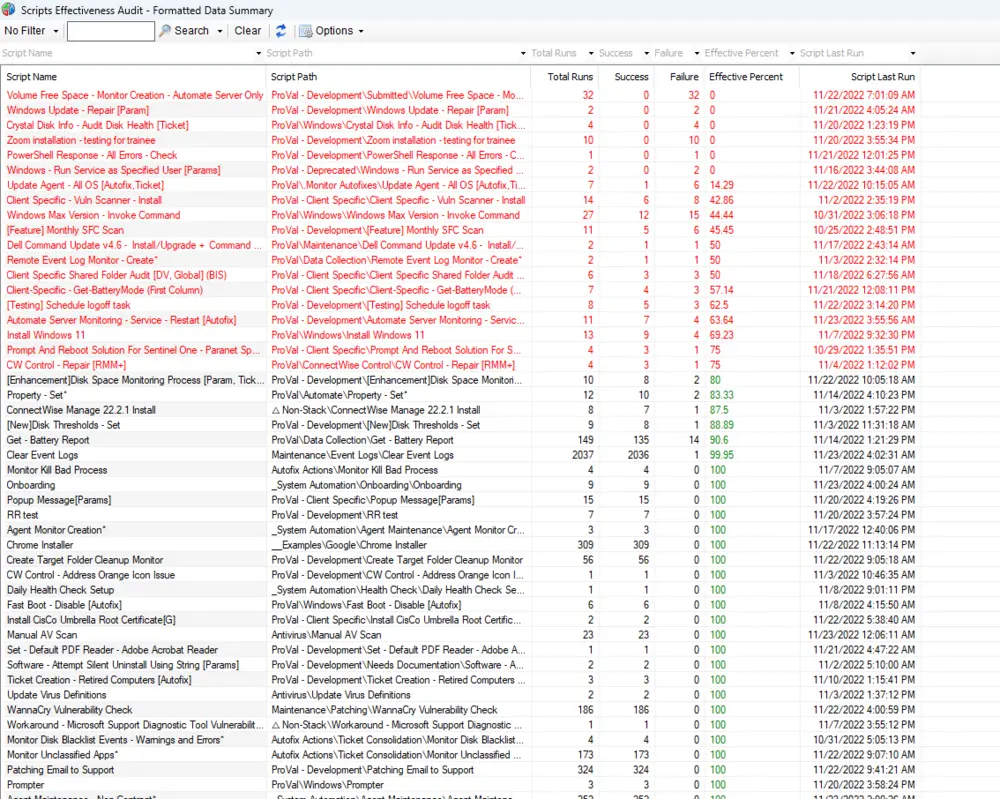
Task: Select 'Crystal Disk Info - Audit Disk Health [Ticket]'
Action: click(98, 125)
